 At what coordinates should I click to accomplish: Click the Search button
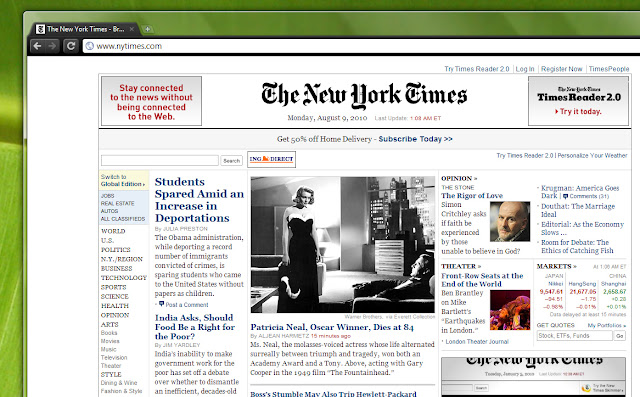231,161
